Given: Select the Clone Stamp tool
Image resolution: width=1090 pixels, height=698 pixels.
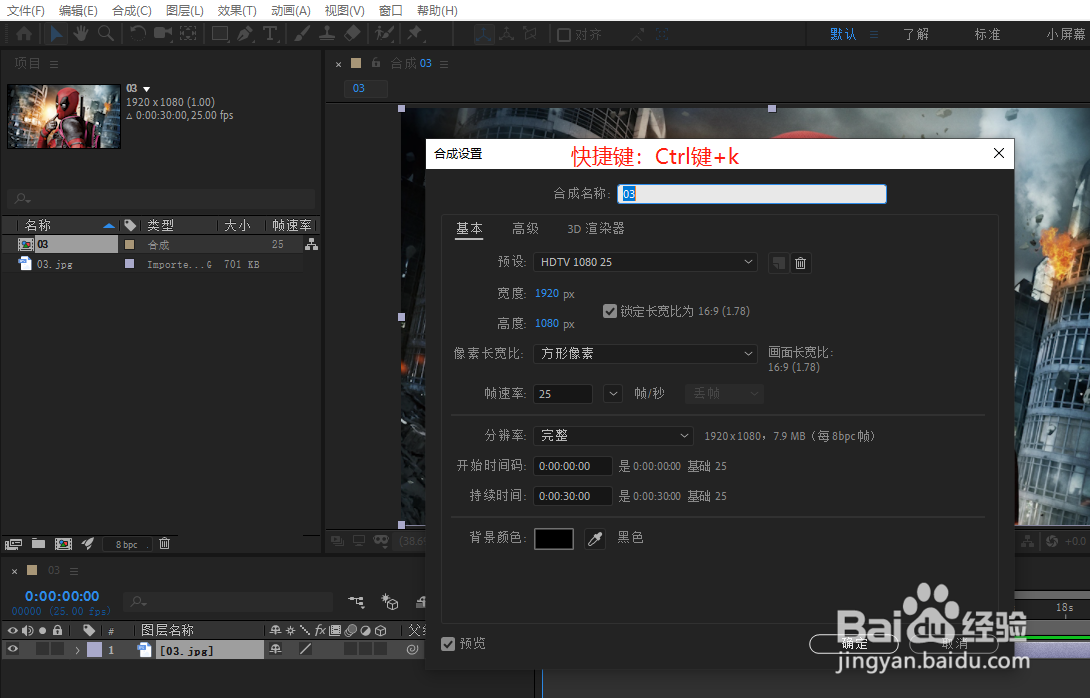Looking at the screenshot, I should (327, 33).
